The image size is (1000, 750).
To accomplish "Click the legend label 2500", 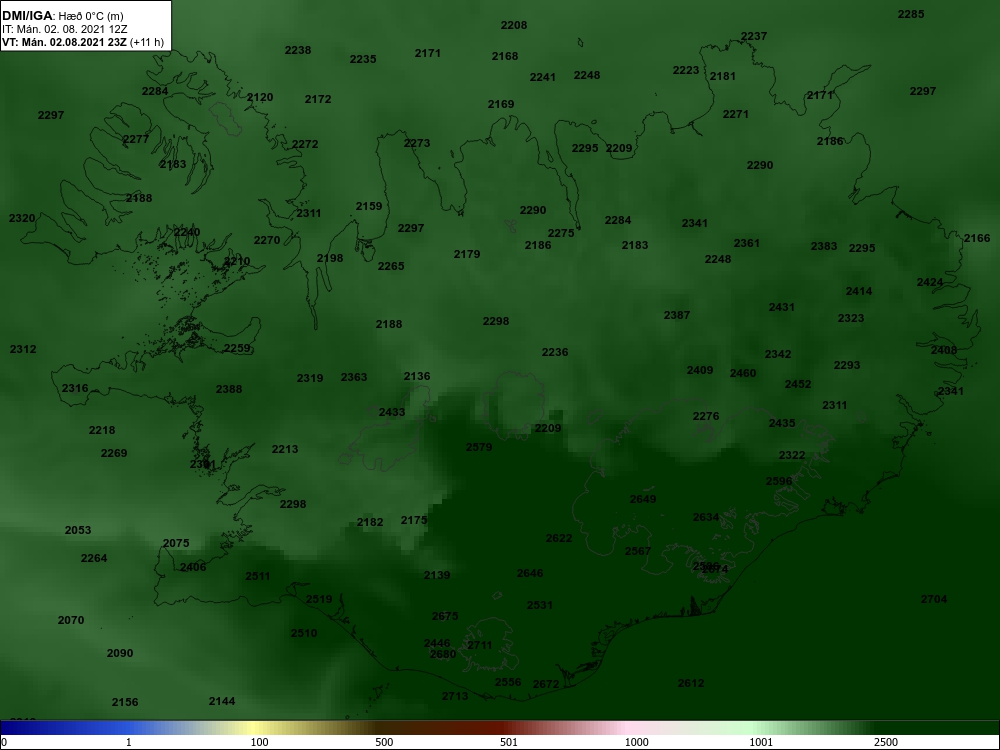I will click(886, 742).
